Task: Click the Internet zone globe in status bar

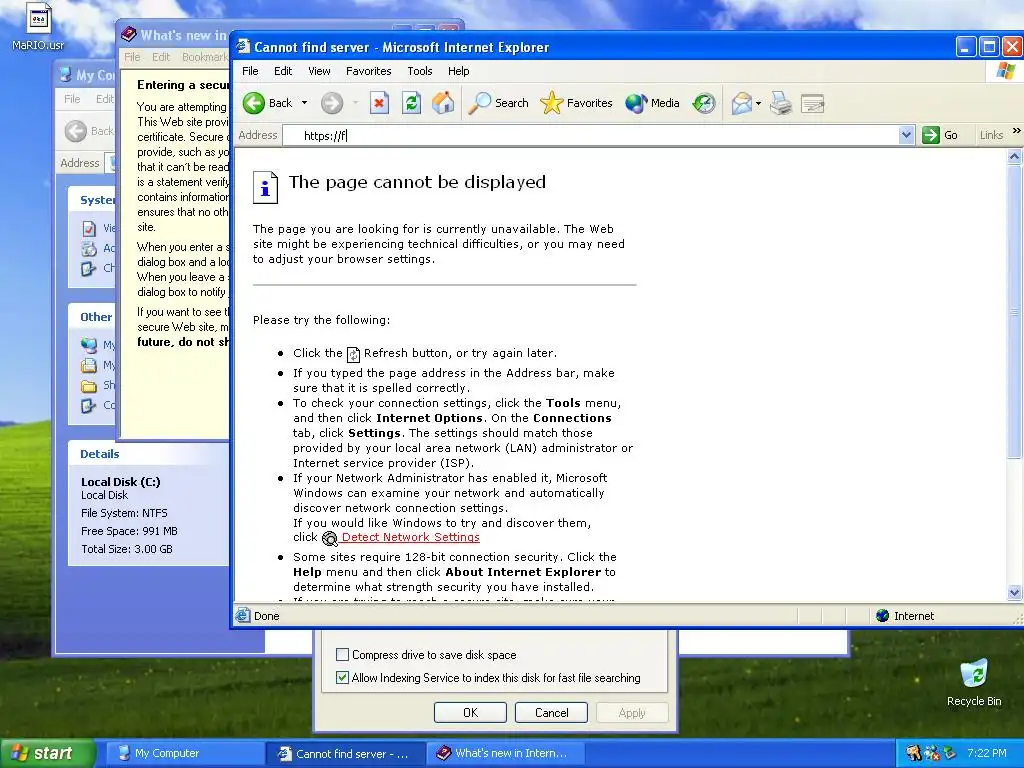Action: (x=882, y=615)
